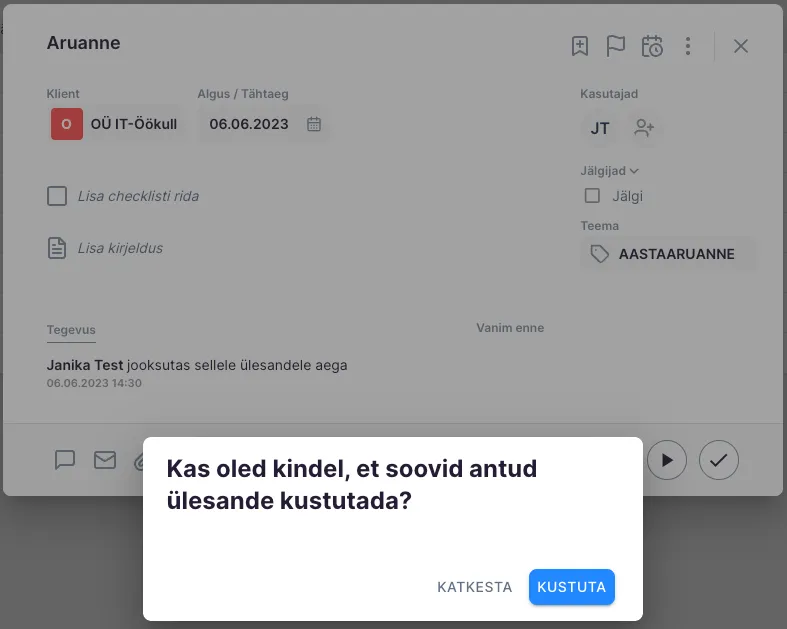The height and width of the screenshot is (629, 787).
Task: Click the KATKESTA cancel button
Action: pyautogui.click(x=475, y=587)
